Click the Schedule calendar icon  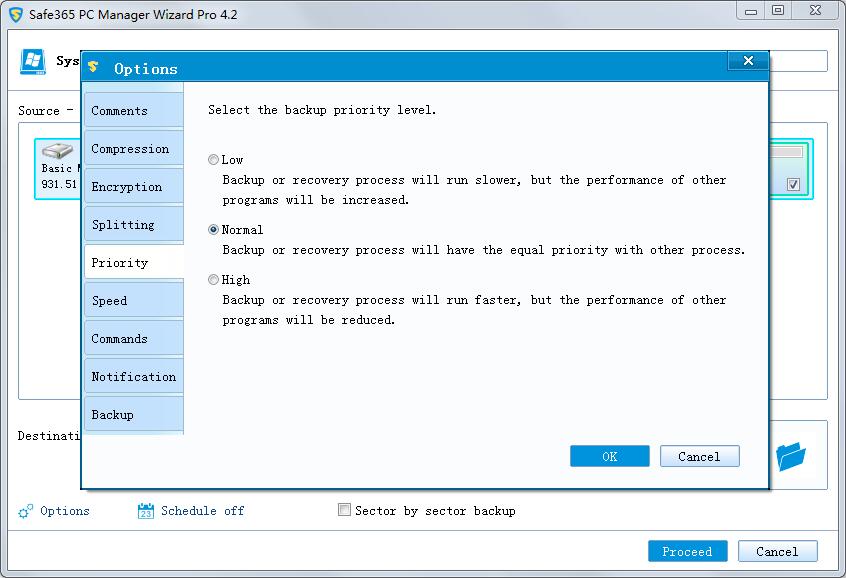(x=146, y=511)
